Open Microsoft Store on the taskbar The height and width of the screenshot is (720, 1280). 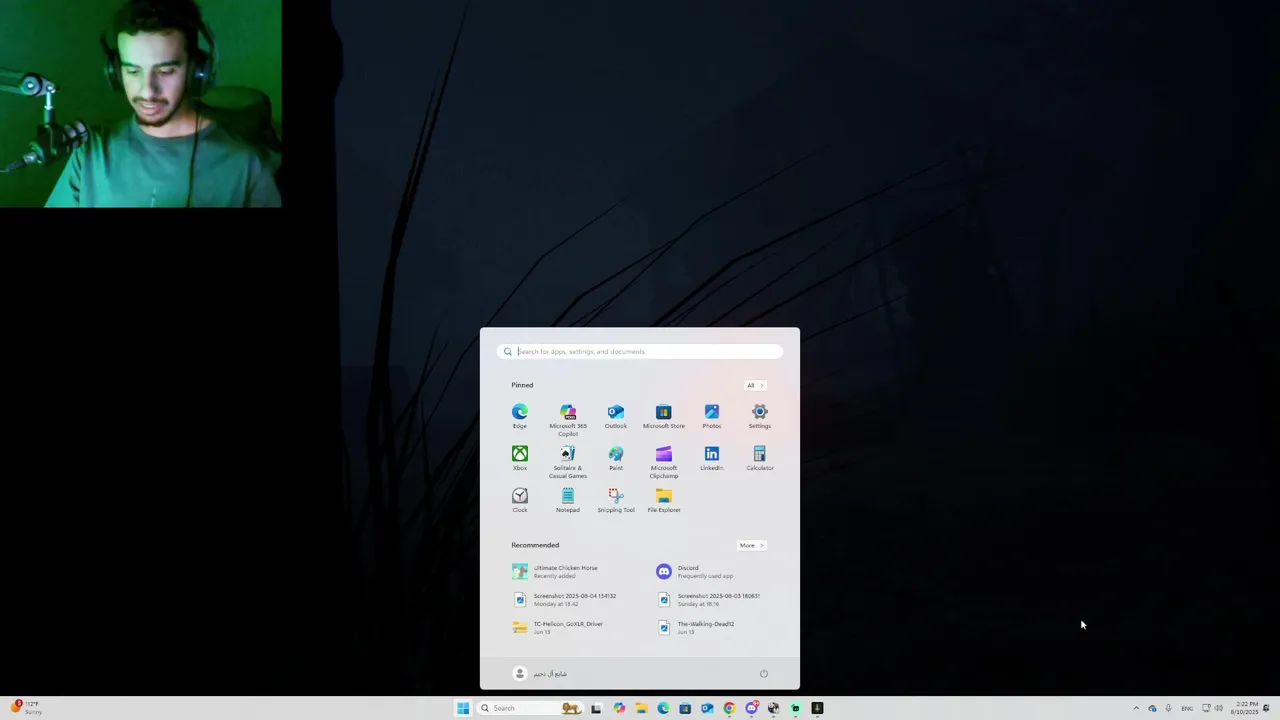click(x=685, y=708)
